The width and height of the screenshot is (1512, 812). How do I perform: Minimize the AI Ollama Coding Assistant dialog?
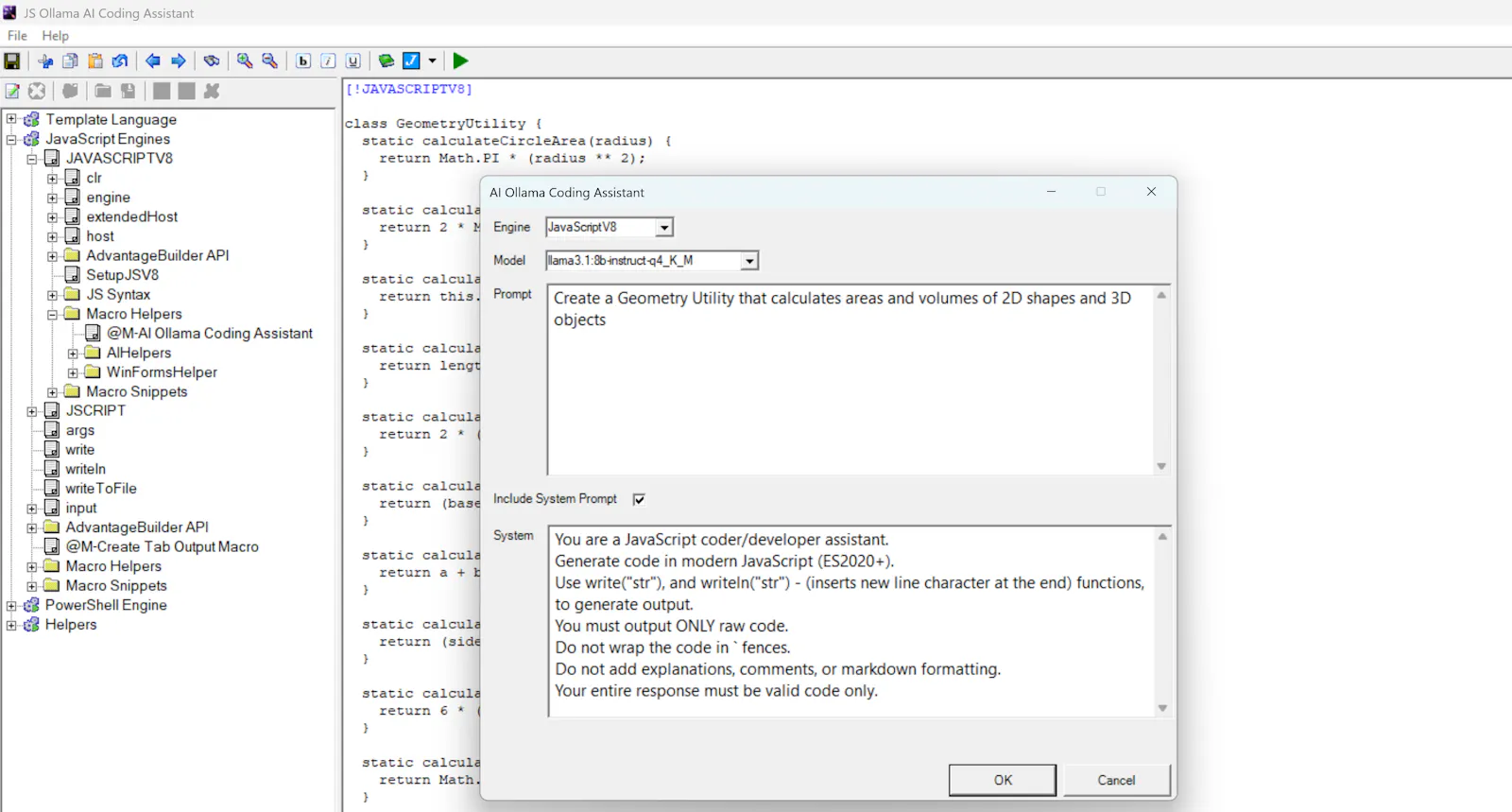(1051, 191)
